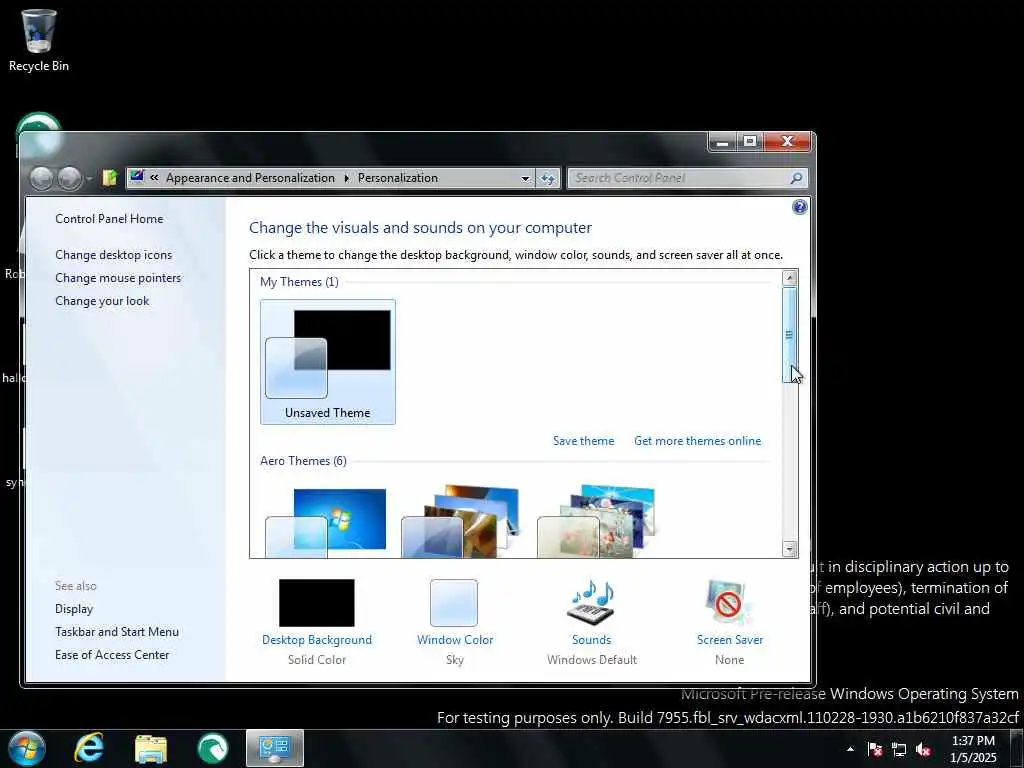
Task: Open Taskbar and Start Menu link
Action: (x=117, y=632)
